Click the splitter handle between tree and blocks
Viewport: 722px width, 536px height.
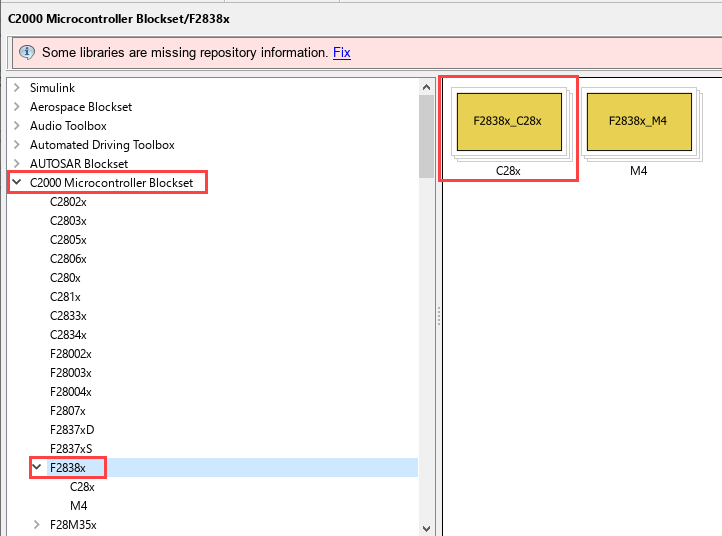(x=439, y=316)
